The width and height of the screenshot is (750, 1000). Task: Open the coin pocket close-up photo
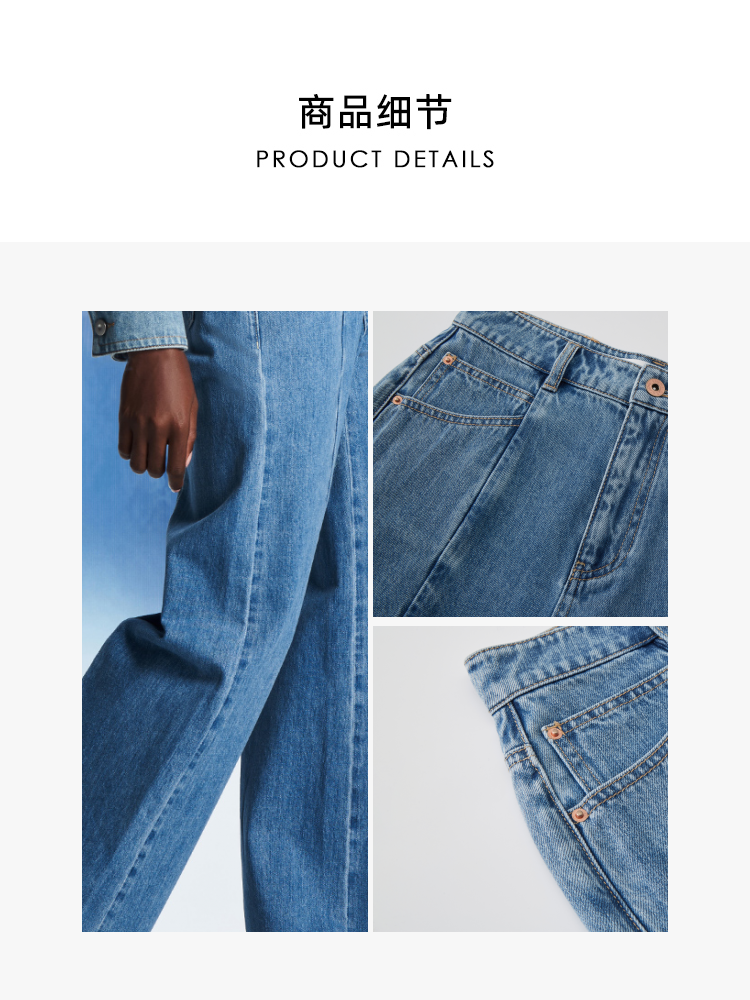[x=520, y=779]
